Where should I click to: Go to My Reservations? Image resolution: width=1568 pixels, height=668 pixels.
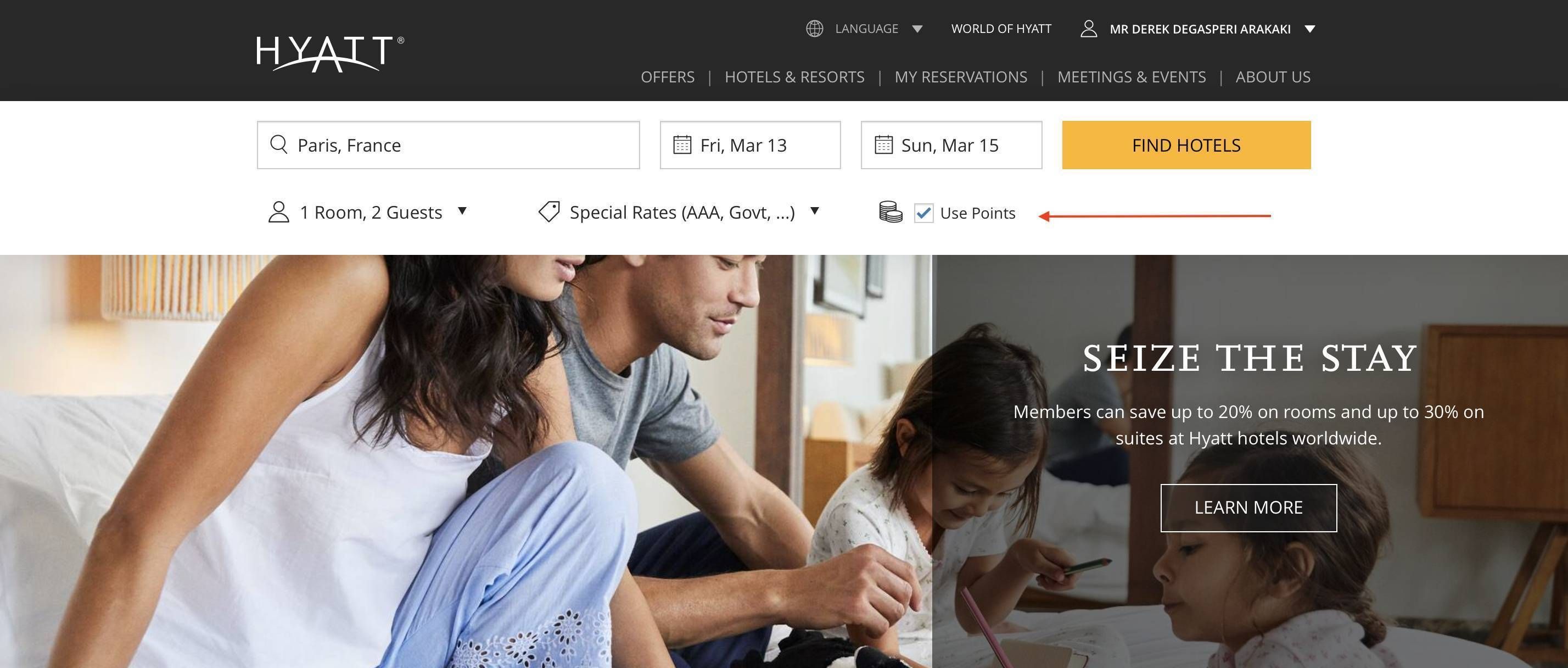point(961,77)
